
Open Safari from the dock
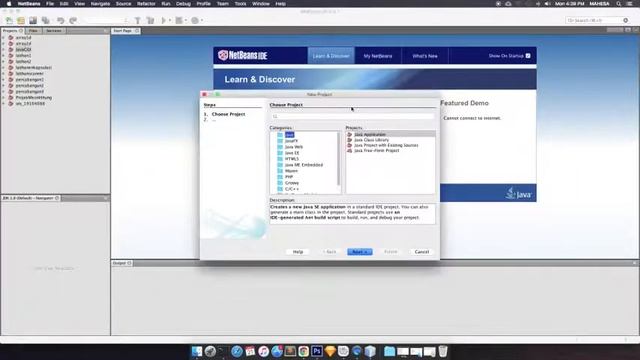point(237,351)
